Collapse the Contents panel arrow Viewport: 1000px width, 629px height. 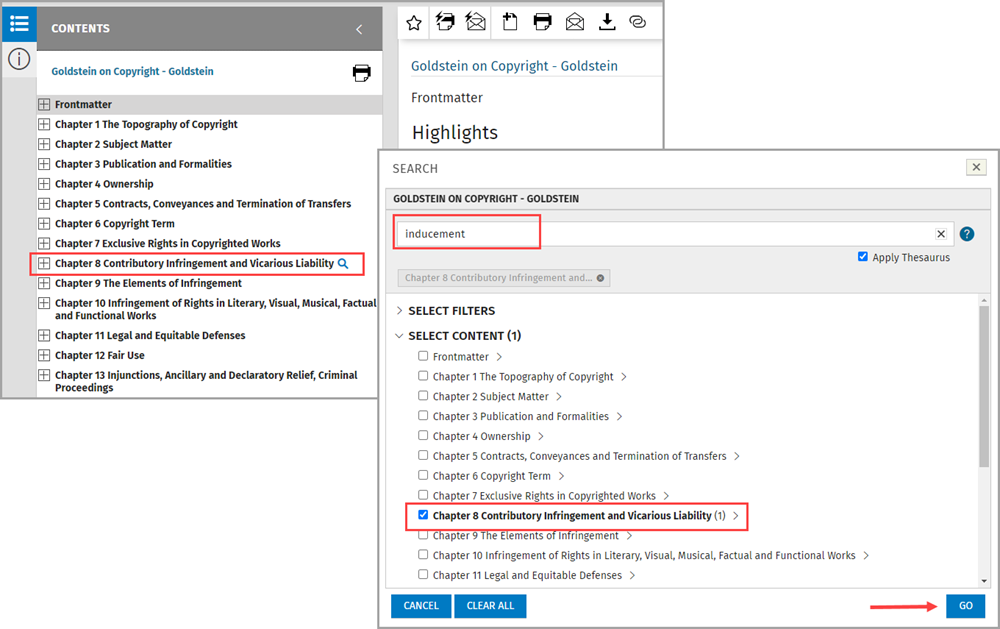point(359,29)
